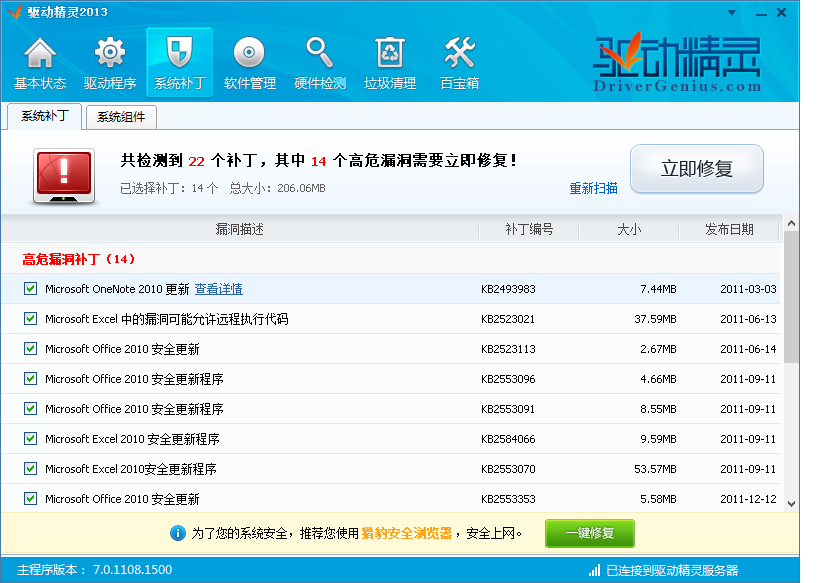Uncheck the KB2523021 Excel vulnerability patch
819x583 pixels.
(x=30, y=318)
